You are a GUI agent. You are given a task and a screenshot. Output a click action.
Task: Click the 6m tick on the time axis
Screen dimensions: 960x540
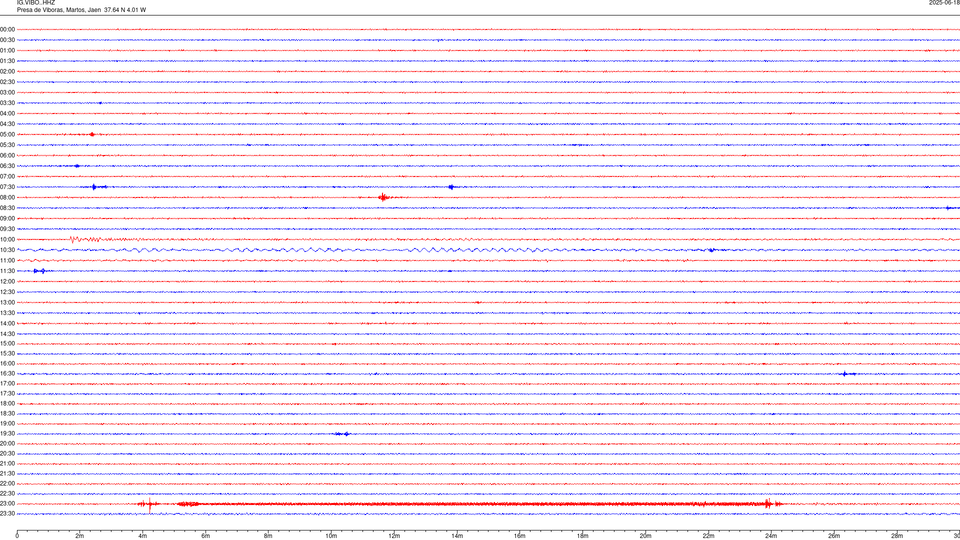(x=205, y=536)
